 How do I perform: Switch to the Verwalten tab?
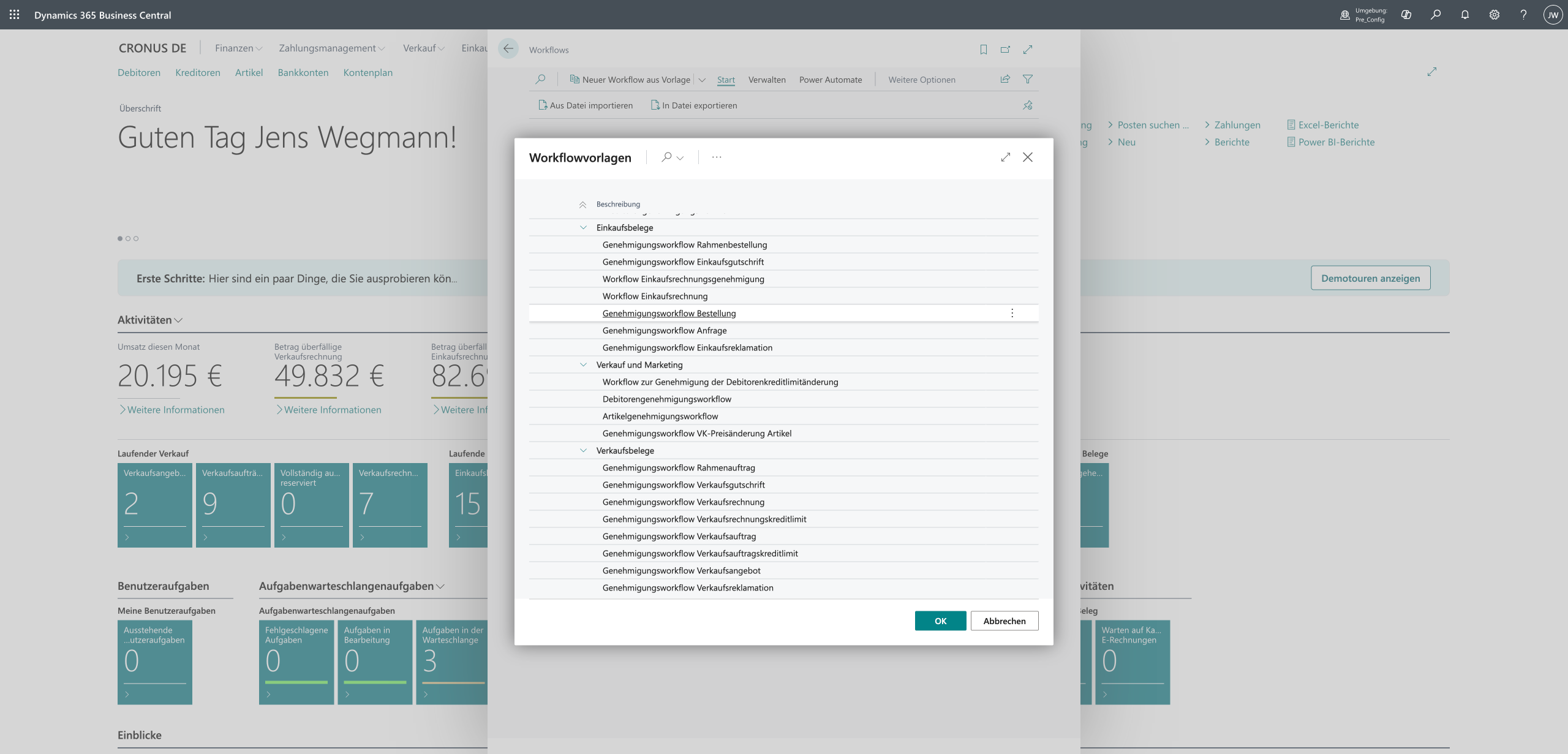point(766,80)
